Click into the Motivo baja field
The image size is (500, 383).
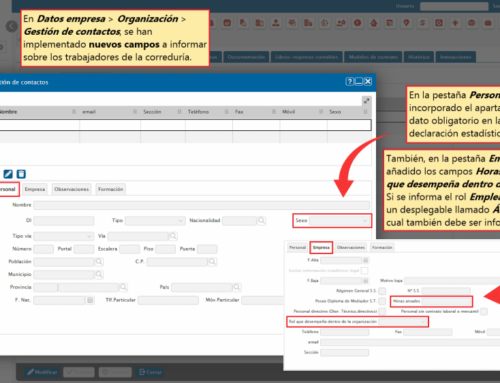coord(452,281)
